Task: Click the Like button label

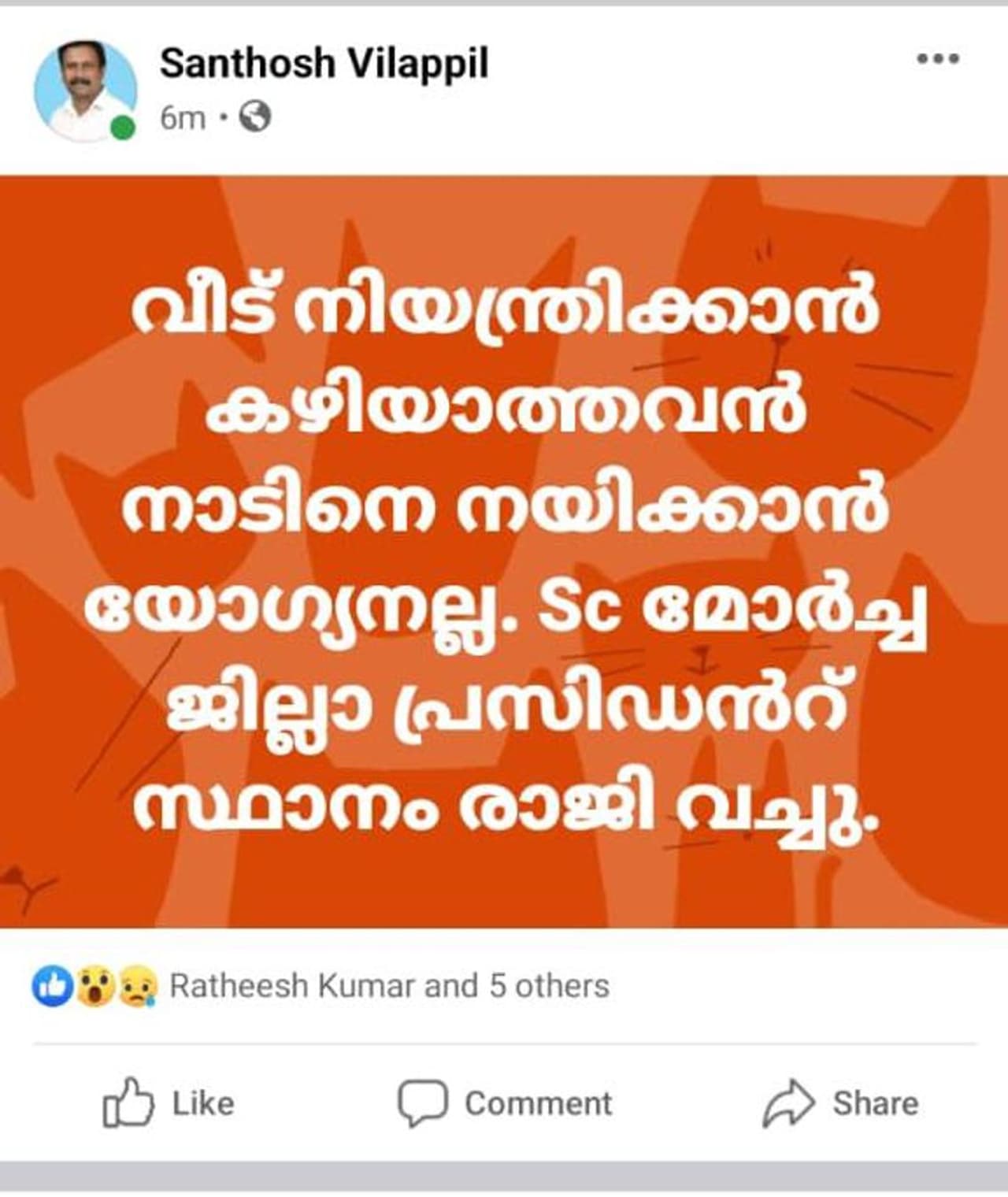Action: tap(203, 1103)
